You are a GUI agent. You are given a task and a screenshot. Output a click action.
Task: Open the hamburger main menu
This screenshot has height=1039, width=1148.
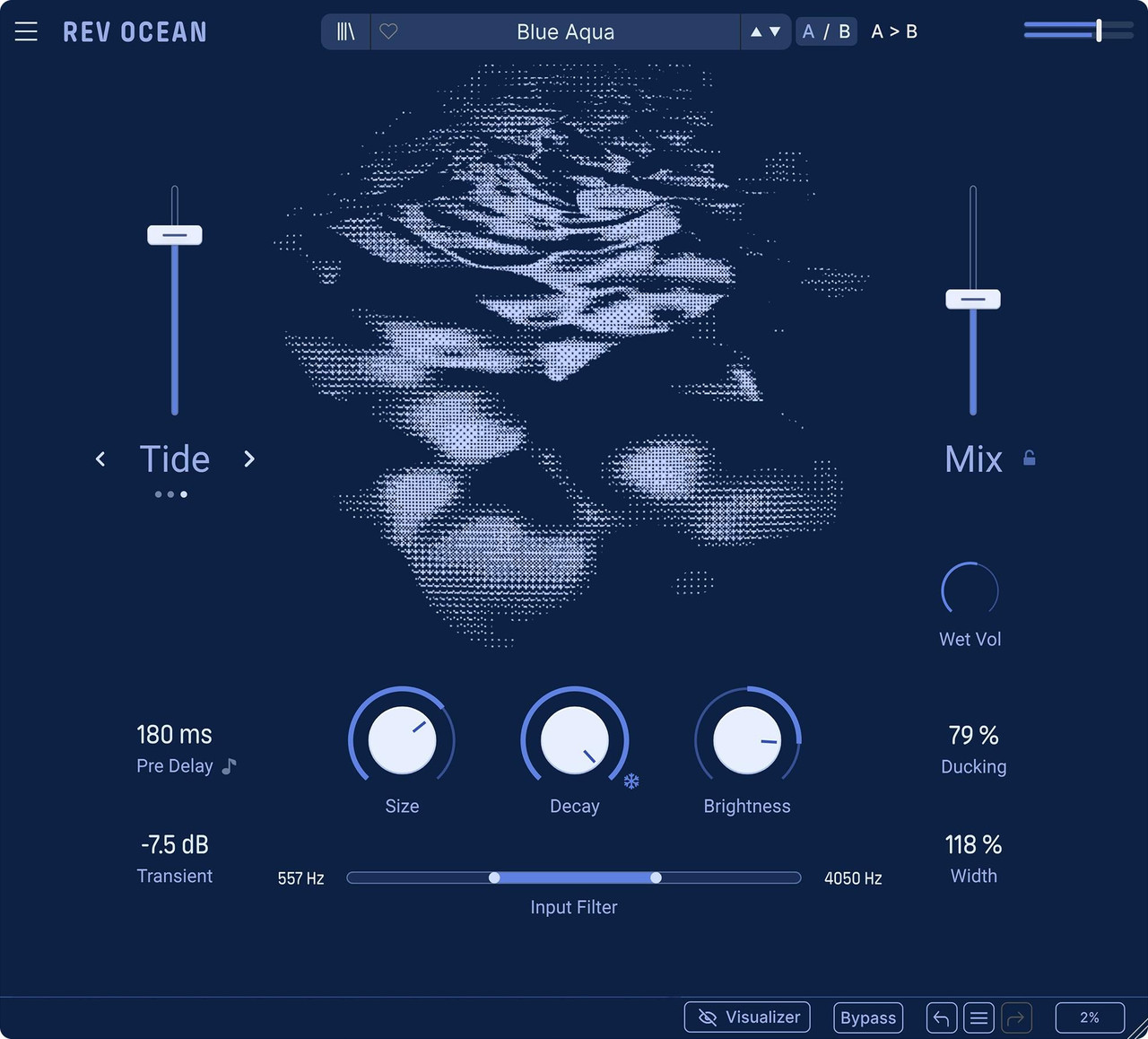[26, 31]
